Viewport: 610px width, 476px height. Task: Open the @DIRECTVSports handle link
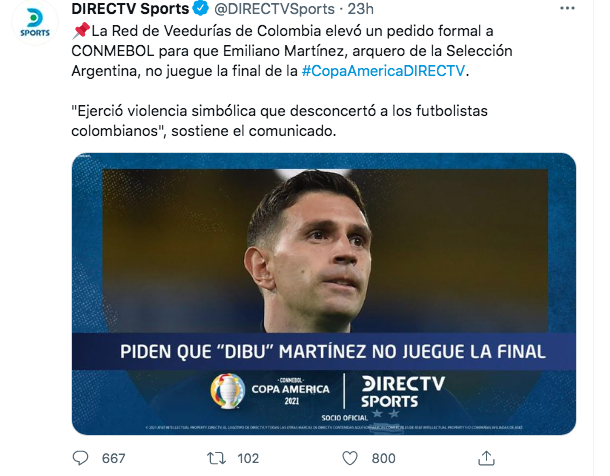tap(274, 9)
